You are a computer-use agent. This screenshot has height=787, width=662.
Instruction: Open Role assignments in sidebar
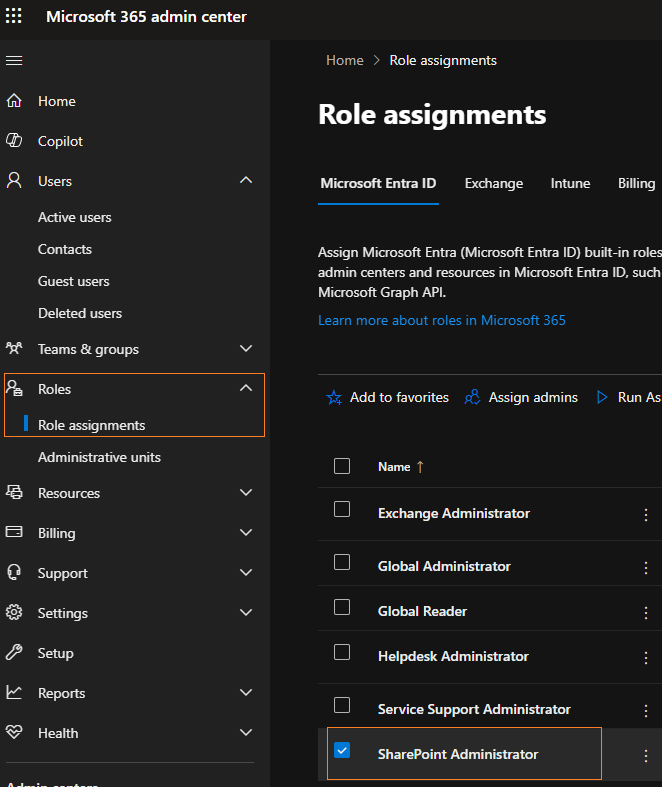(91, 425)
